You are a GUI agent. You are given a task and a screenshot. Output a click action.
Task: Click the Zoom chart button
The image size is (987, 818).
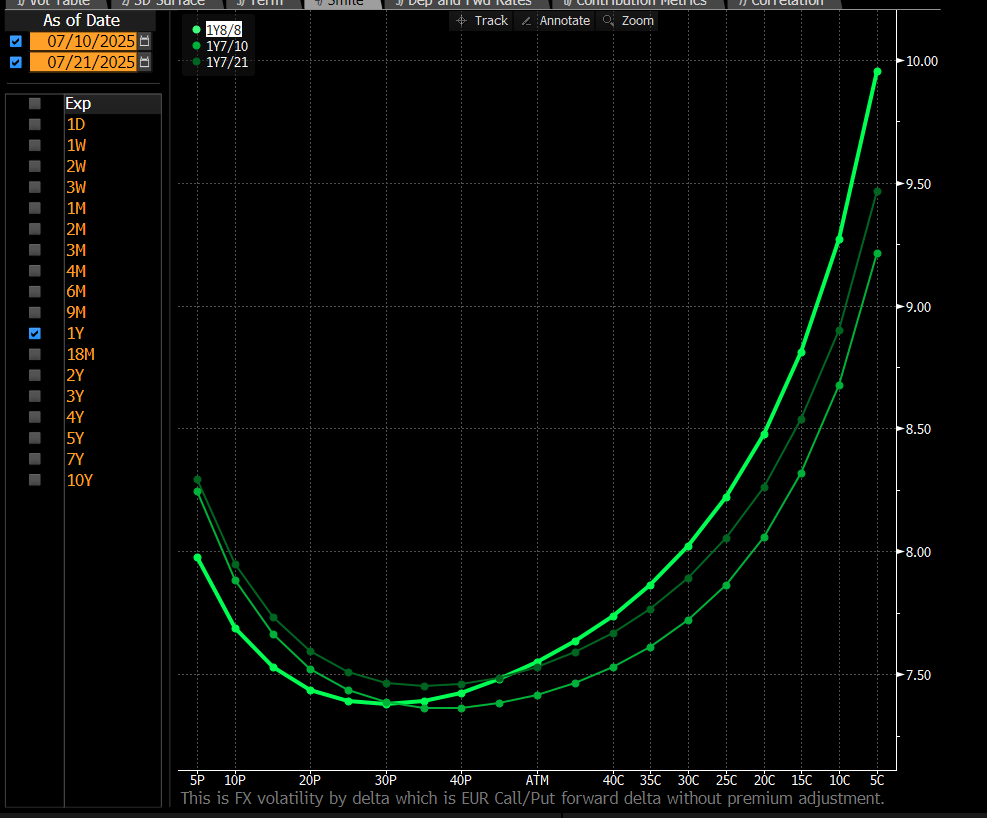tap(628, 21)
